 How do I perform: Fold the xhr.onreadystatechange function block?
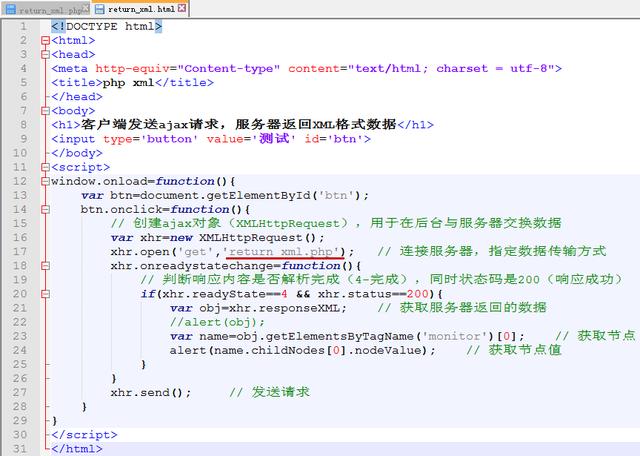pyautogui.click(x=45, y=266)
